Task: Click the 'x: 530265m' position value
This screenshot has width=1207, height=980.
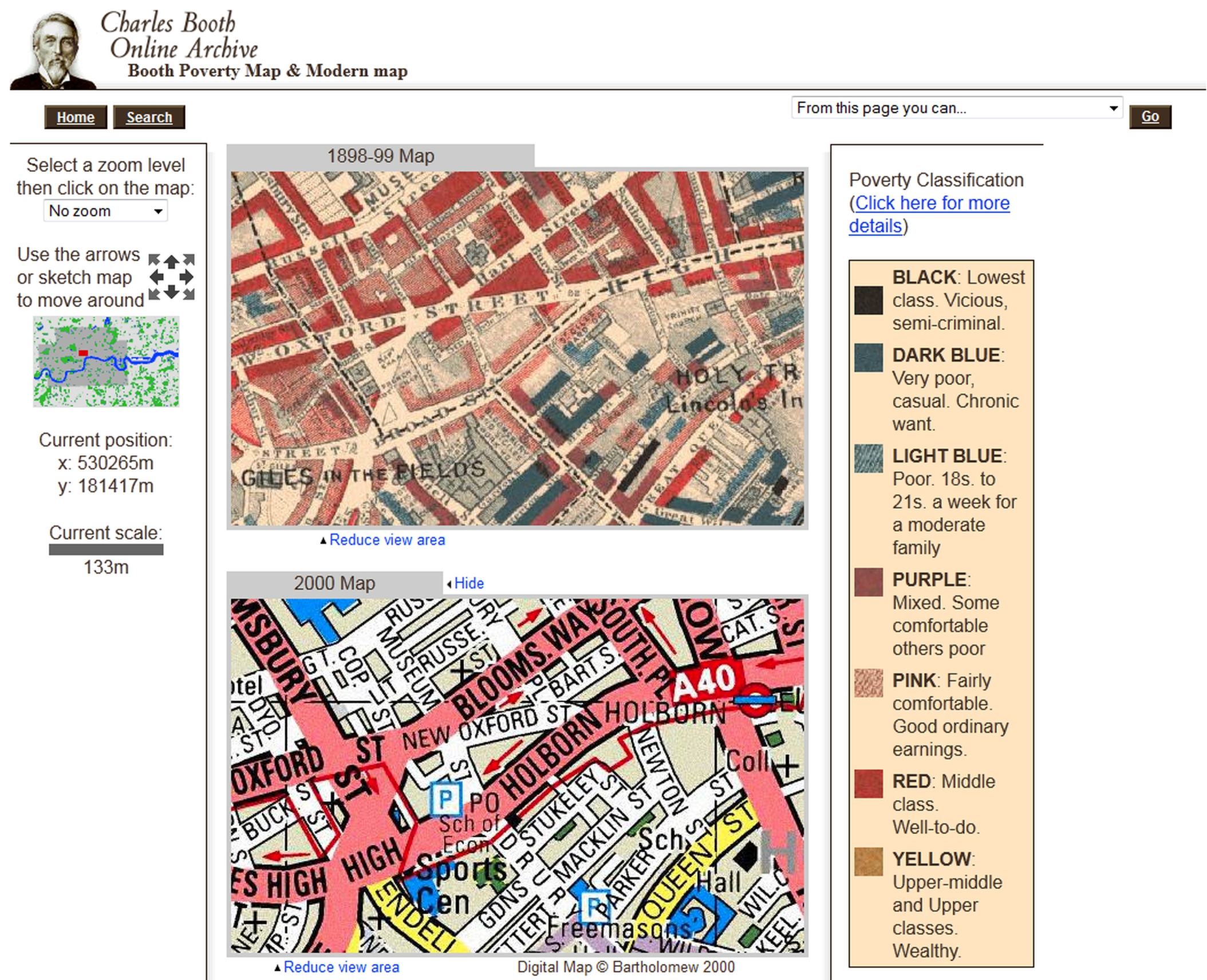Action: point(106,463)
